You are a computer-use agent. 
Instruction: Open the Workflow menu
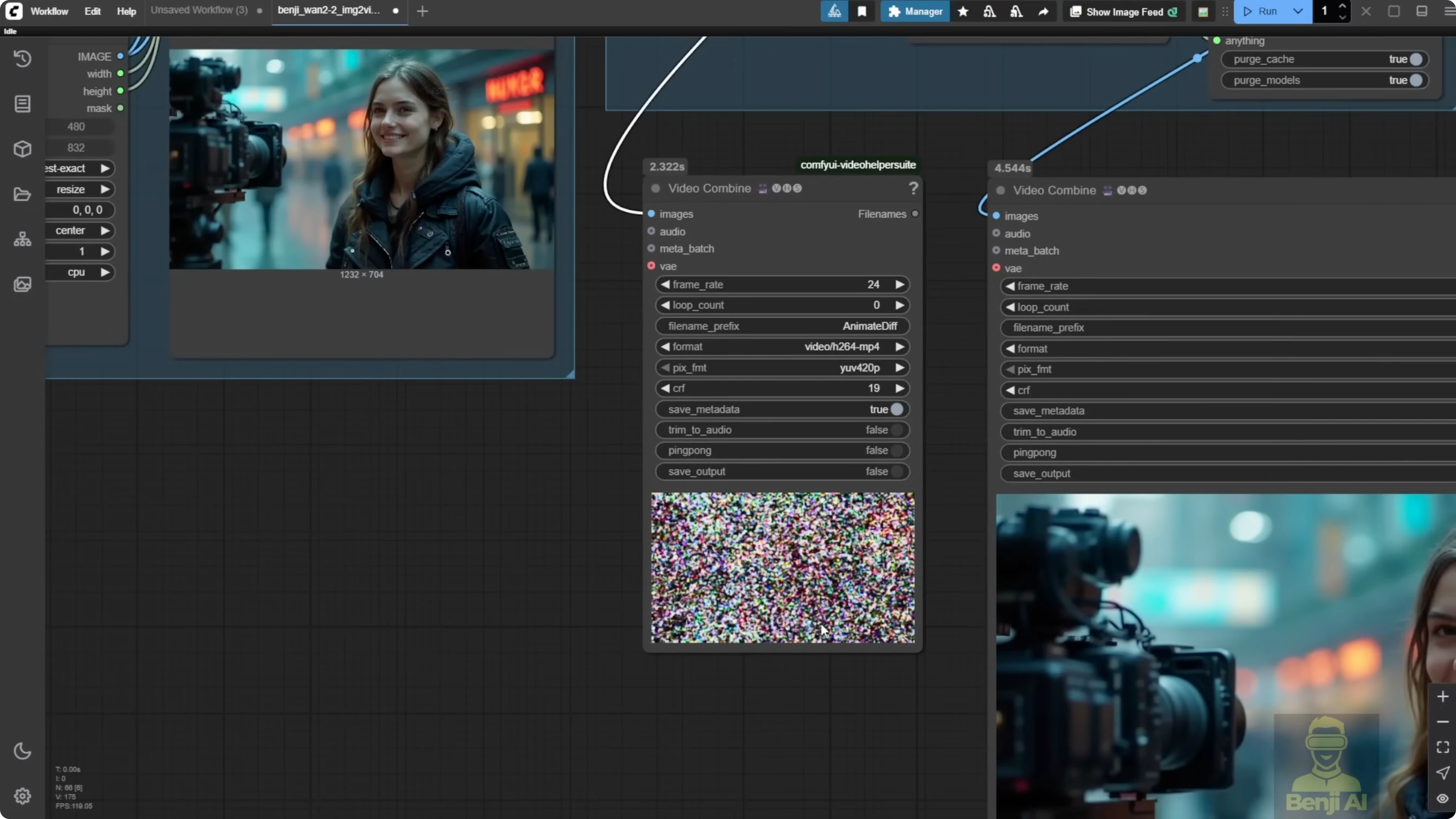pos(49,11)
